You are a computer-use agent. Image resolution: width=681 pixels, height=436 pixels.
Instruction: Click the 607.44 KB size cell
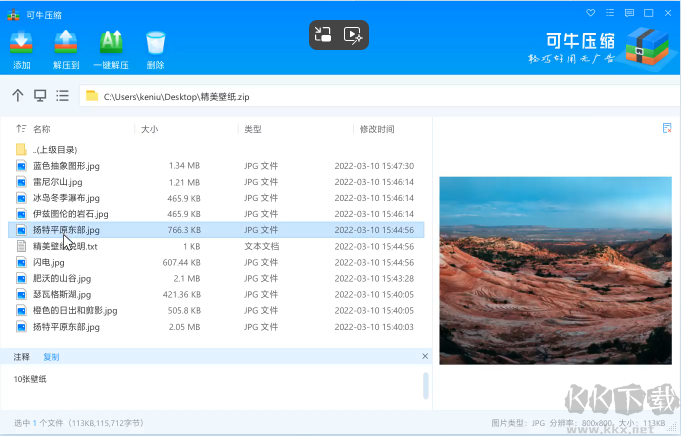tap(182, 262)
